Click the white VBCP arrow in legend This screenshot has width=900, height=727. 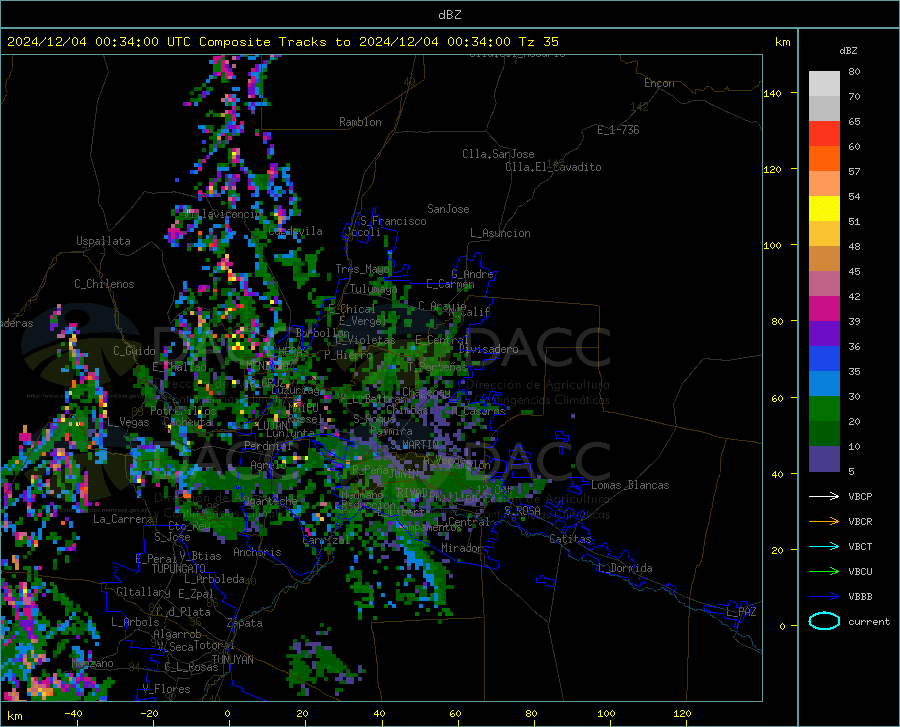(x=824, y=496)
